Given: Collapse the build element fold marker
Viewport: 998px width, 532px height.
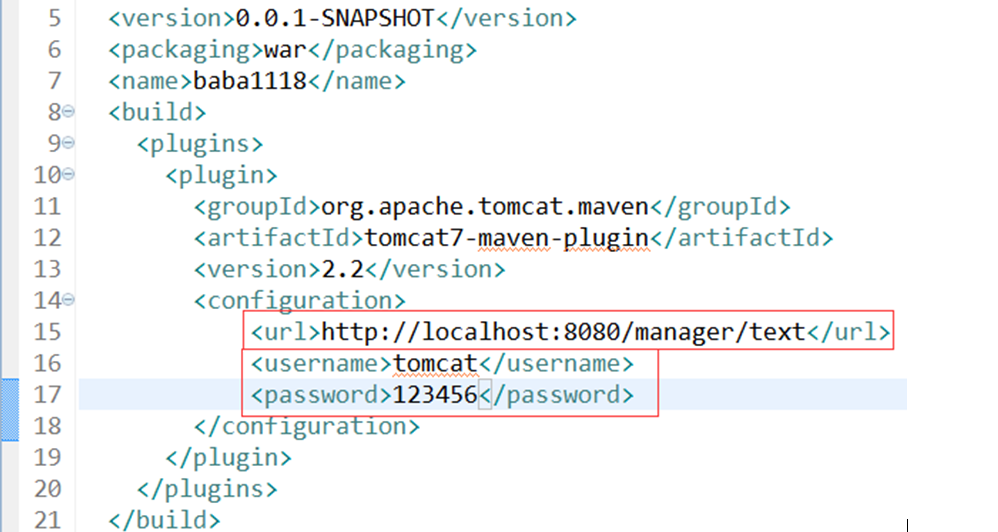Looking at the screenshot, I should 68,111.
